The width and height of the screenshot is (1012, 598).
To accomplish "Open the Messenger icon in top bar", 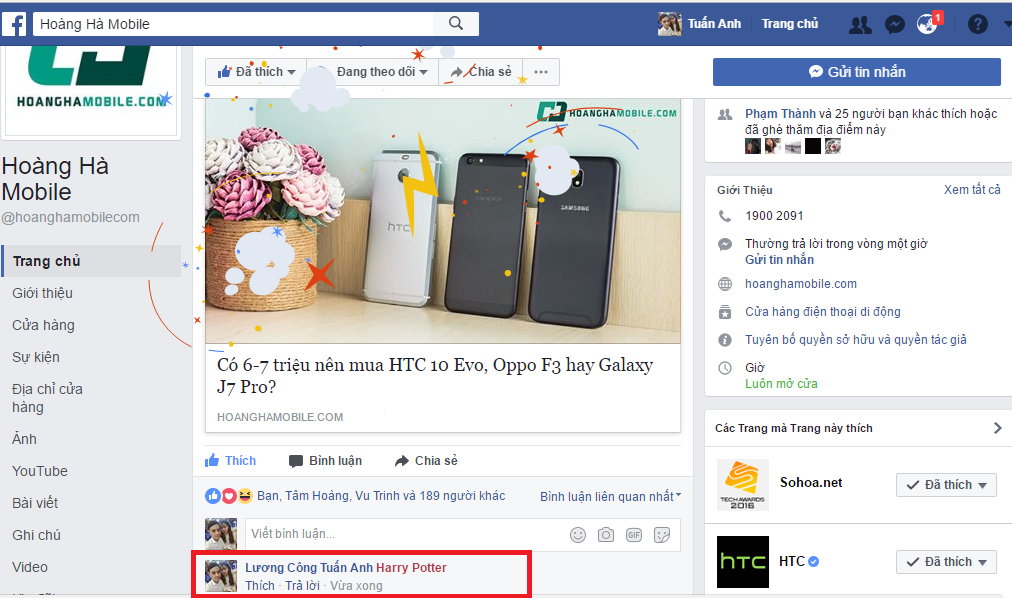I will pos(895,24).
